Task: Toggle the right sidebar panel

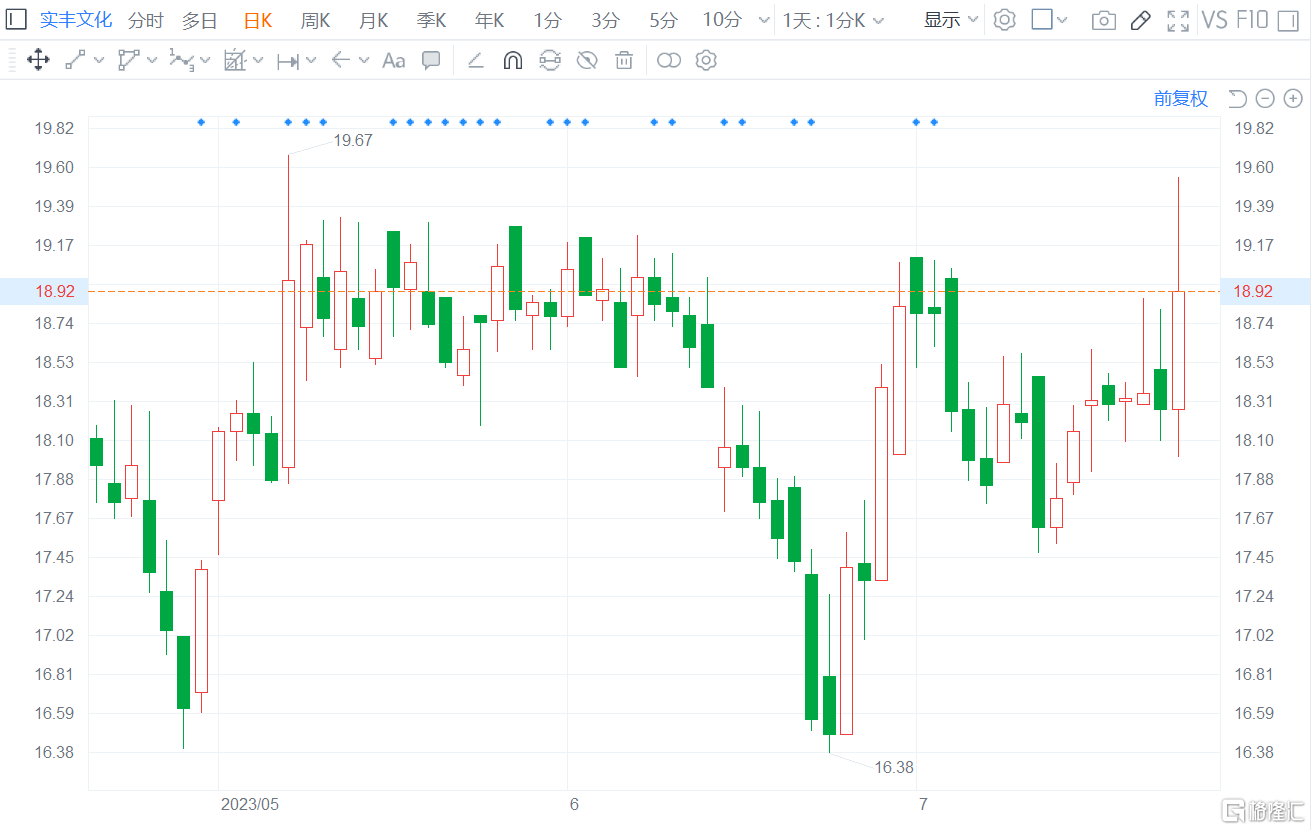Action: coord(1042,20)
